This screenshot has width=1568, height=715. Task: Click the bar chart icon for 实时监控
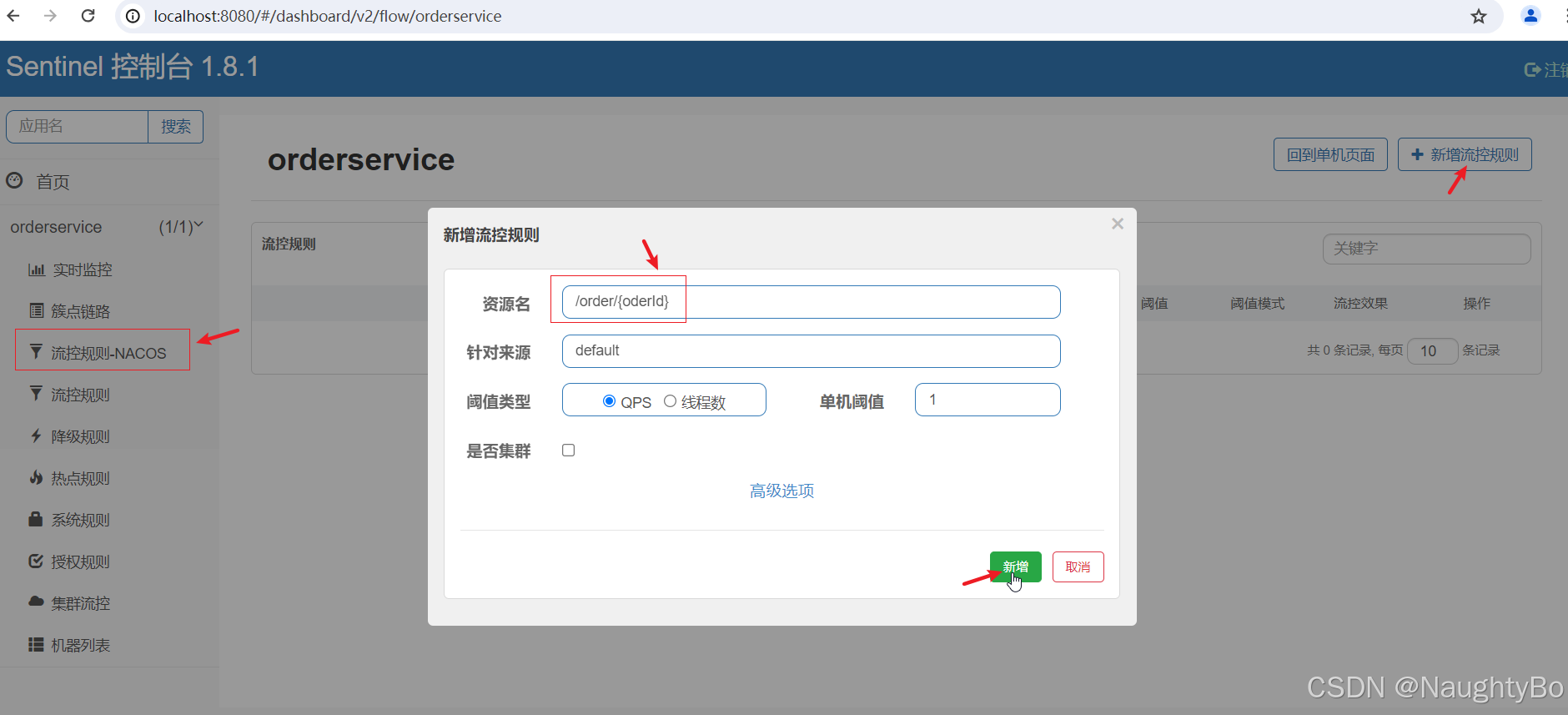36,269
